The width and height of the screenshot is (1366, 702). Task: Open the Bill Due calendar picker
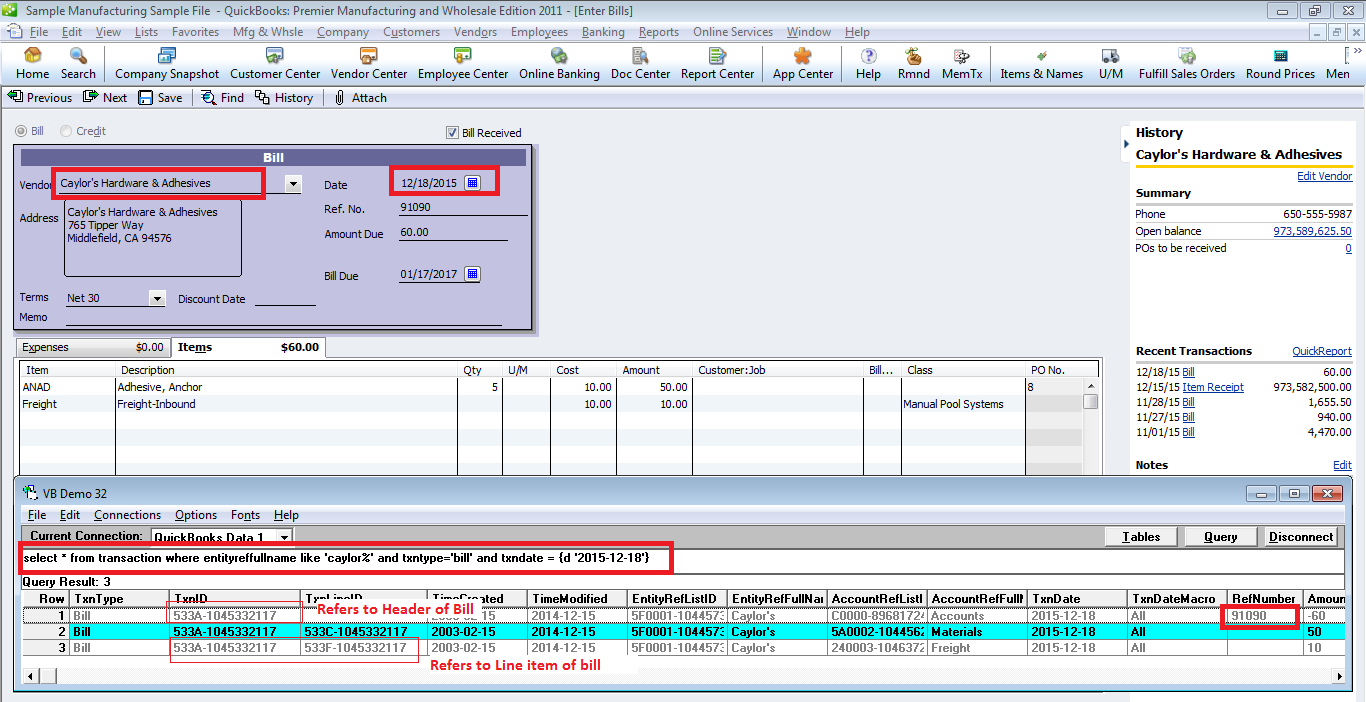473,274
